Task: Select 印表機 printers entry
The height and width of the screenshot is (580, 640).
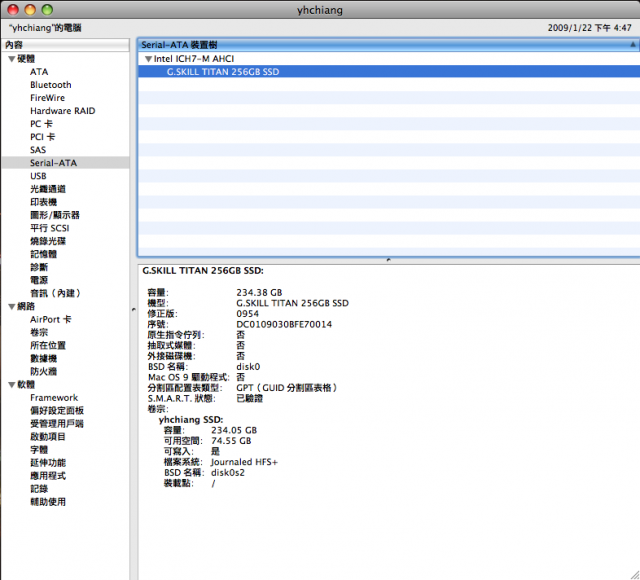Action: (x=43, y=202)
